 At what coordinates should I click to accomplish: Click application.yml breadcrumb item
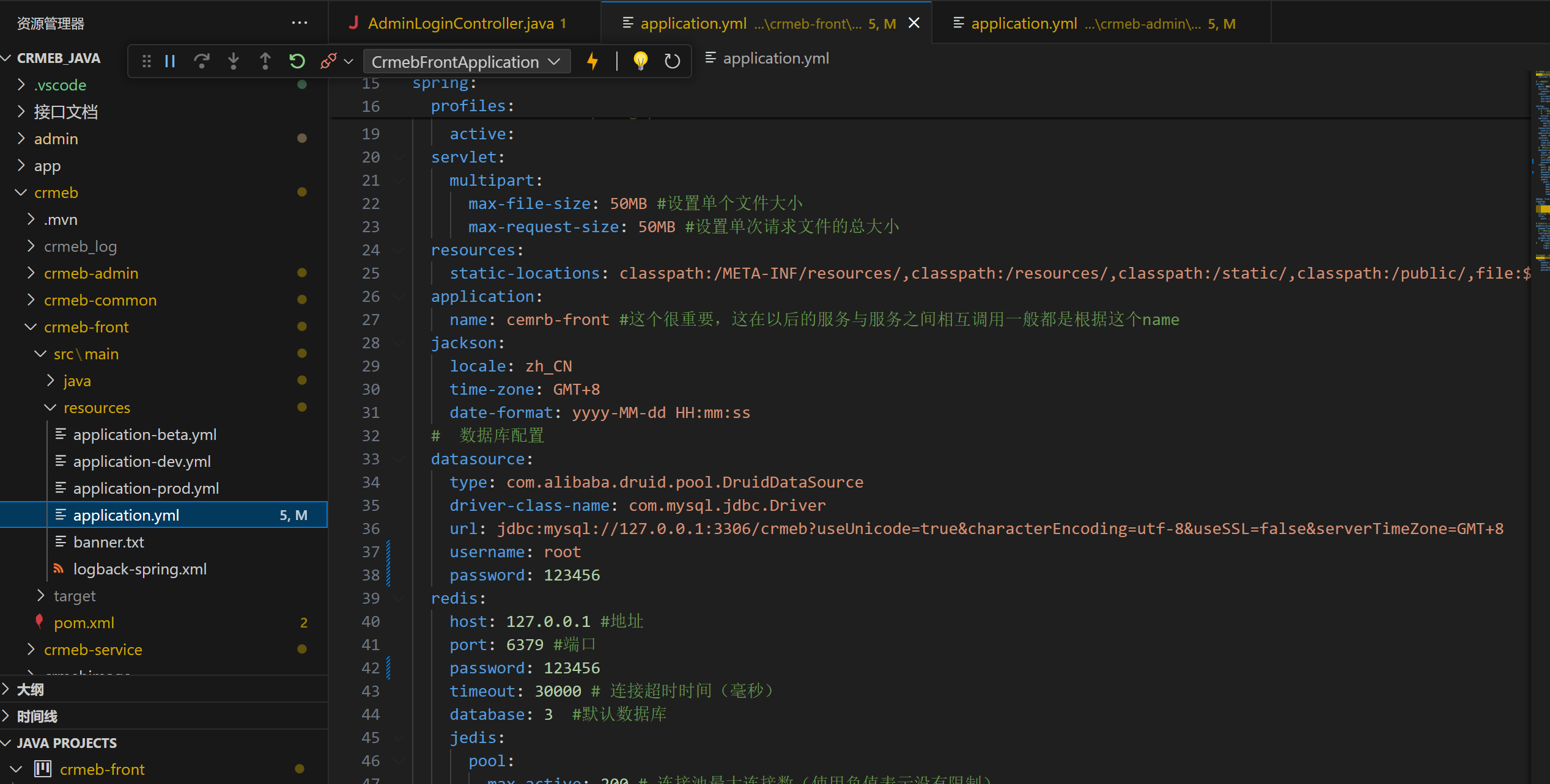point(768,58)
